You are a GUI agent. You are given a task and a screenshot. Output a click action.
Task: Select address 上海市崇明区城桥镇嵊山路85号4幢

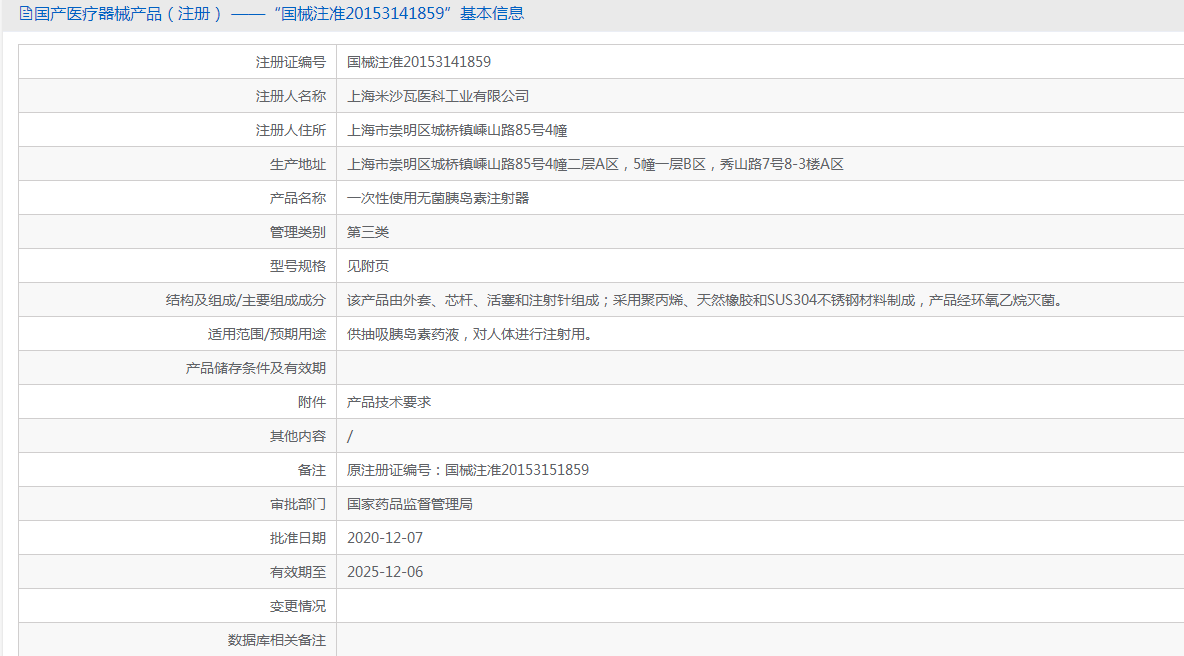click(x=457, y=130)
